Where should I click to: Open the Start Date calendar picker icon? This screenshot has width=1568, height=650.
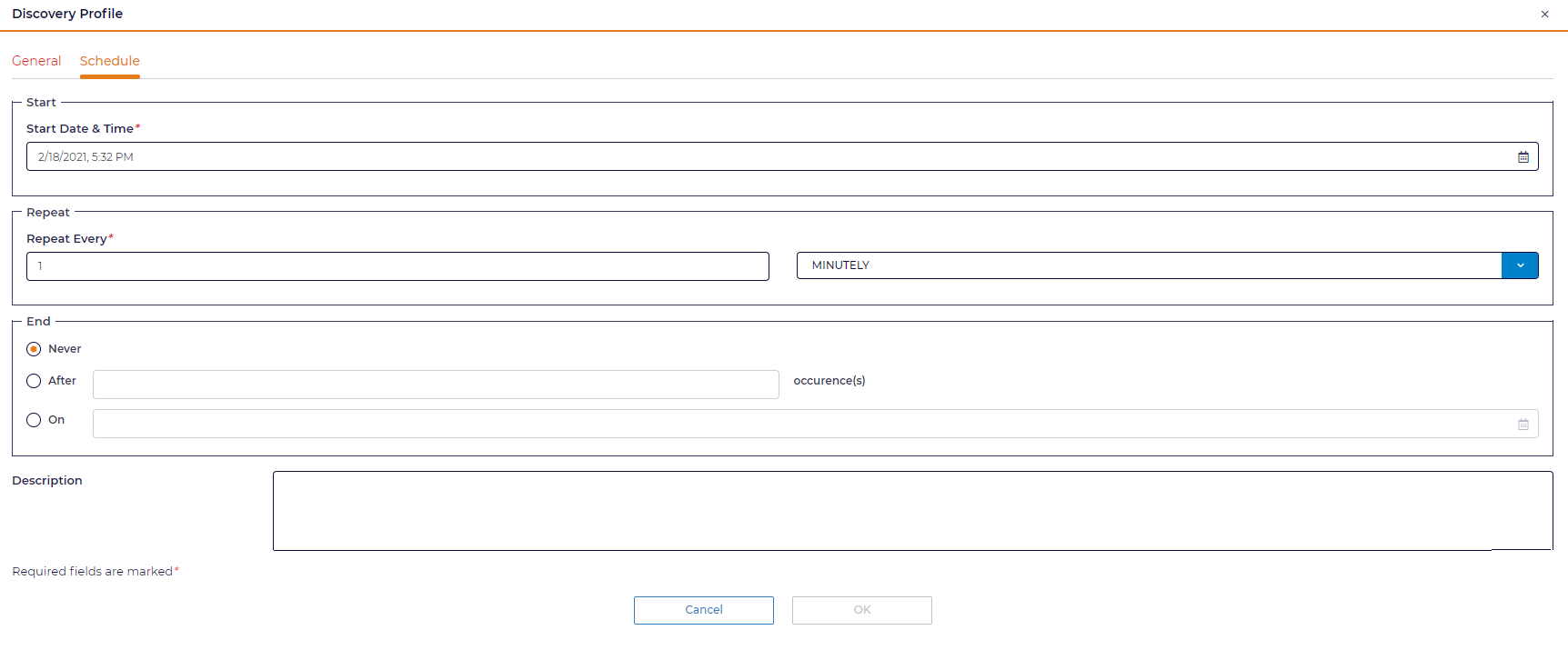click(x=1523, y=157)
